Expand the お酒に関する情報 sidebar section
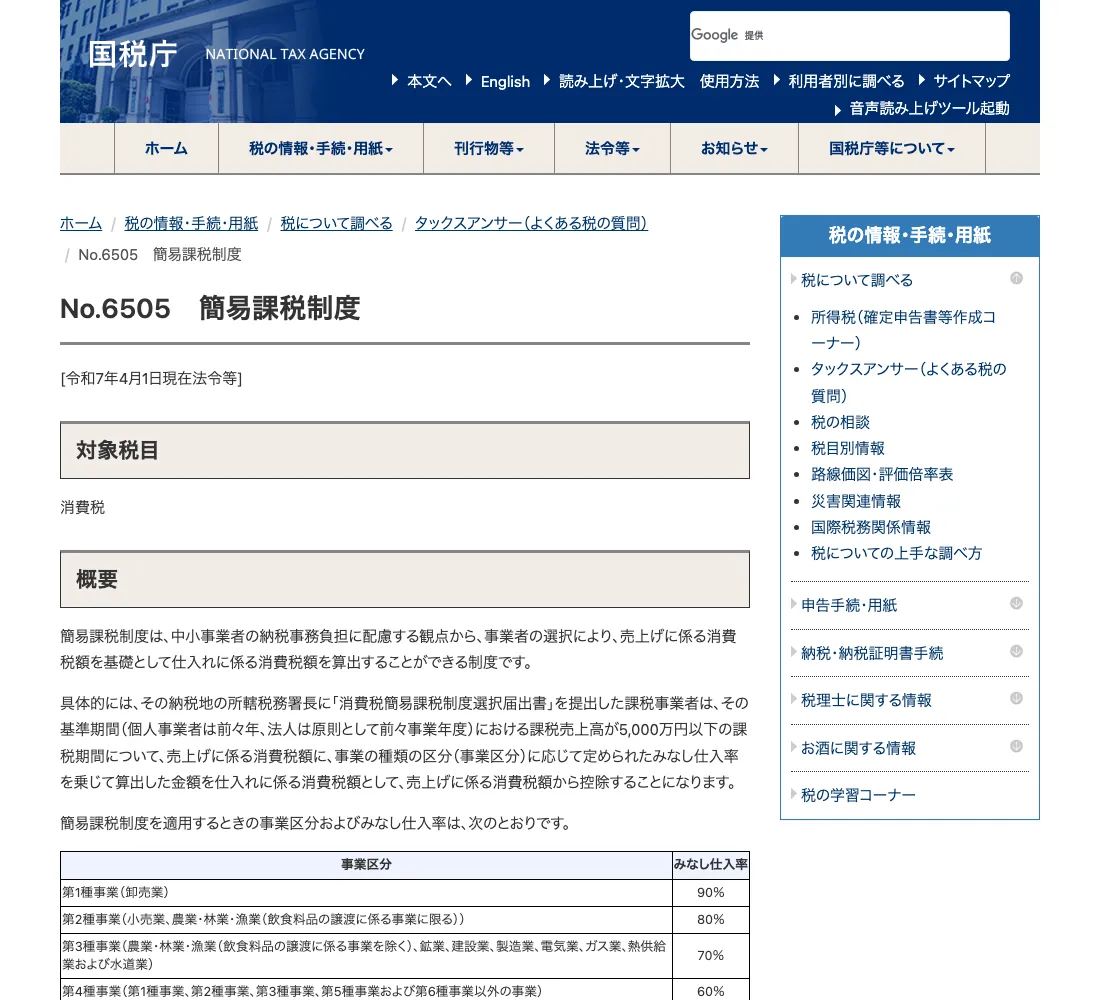This screenshot has height=1000, width=1100. click(x=858, y=748)
